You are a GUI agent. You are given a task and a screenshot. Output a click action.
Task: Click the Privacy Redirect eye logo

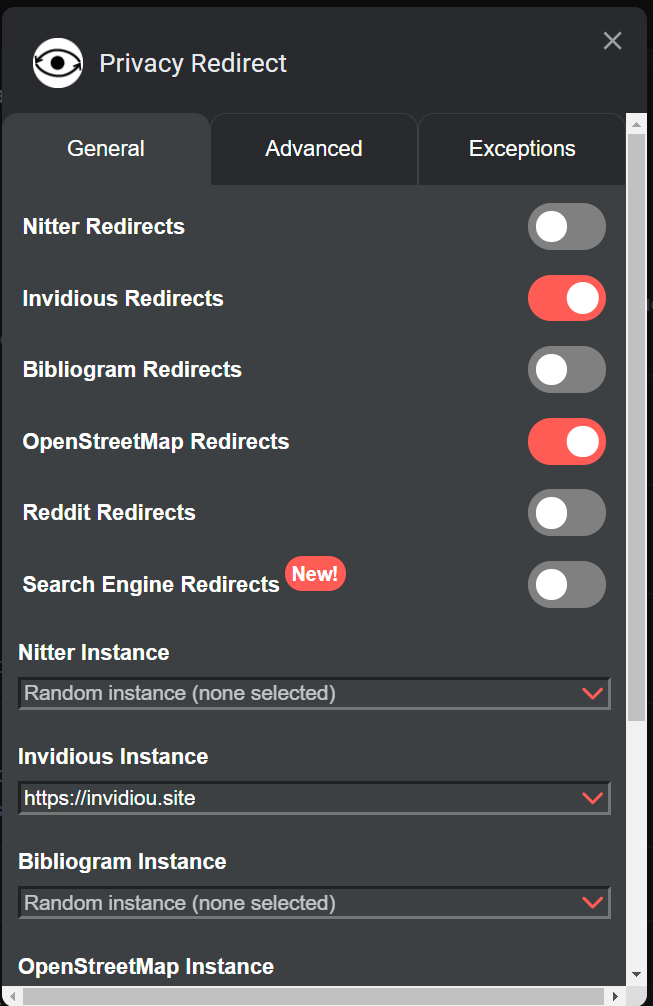(58, 63)
